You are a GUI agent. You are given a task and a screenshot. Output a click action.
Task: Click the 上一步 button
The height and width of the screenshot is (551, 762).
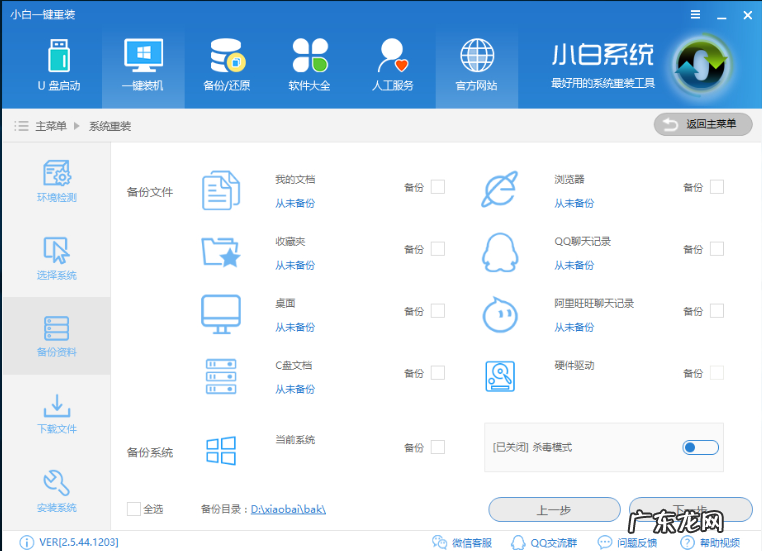coord(554,510)
